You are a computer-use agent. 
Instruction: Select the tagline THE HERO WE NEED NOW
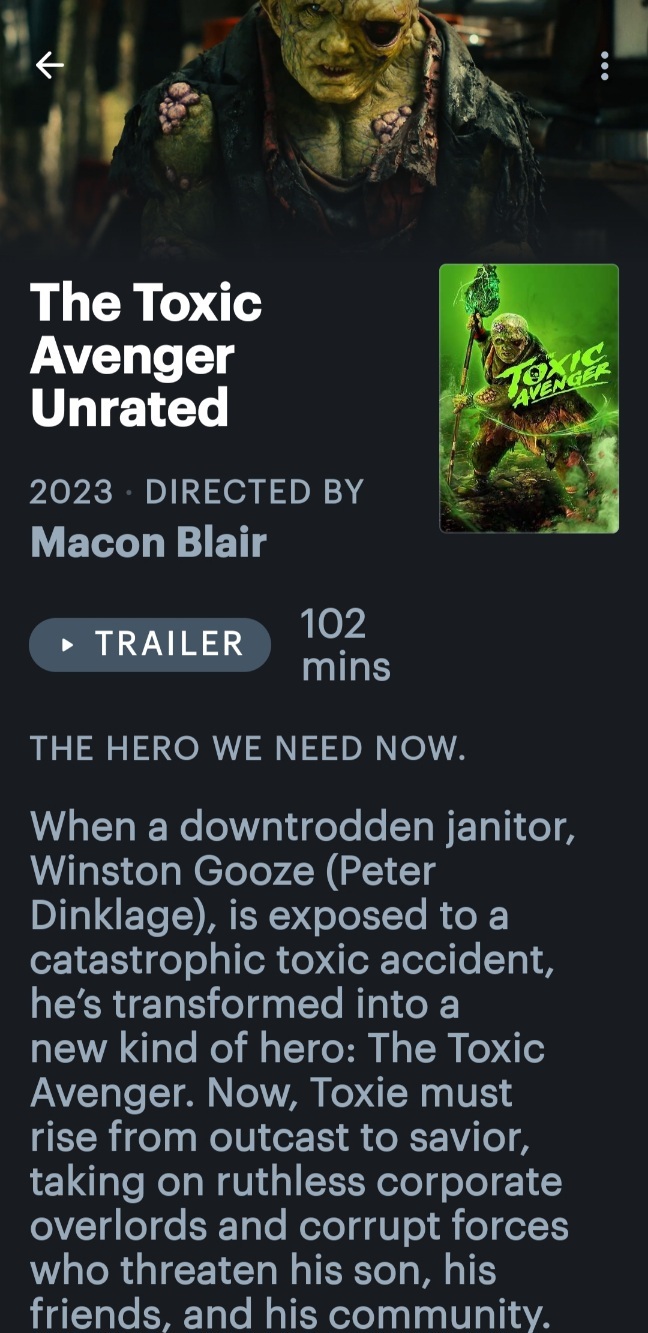click(x=248, y=748)
